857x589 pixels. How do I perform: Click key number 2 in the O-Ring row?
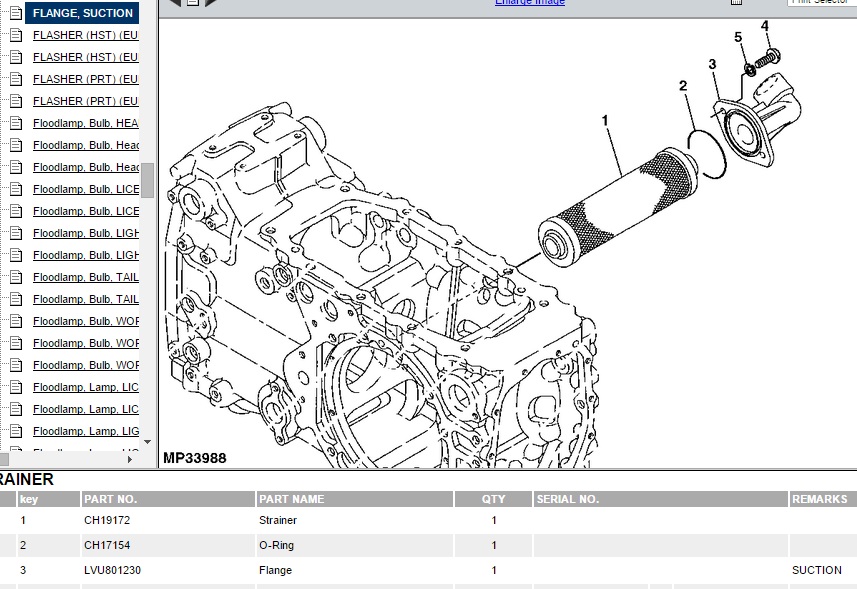tap(23, 545)
